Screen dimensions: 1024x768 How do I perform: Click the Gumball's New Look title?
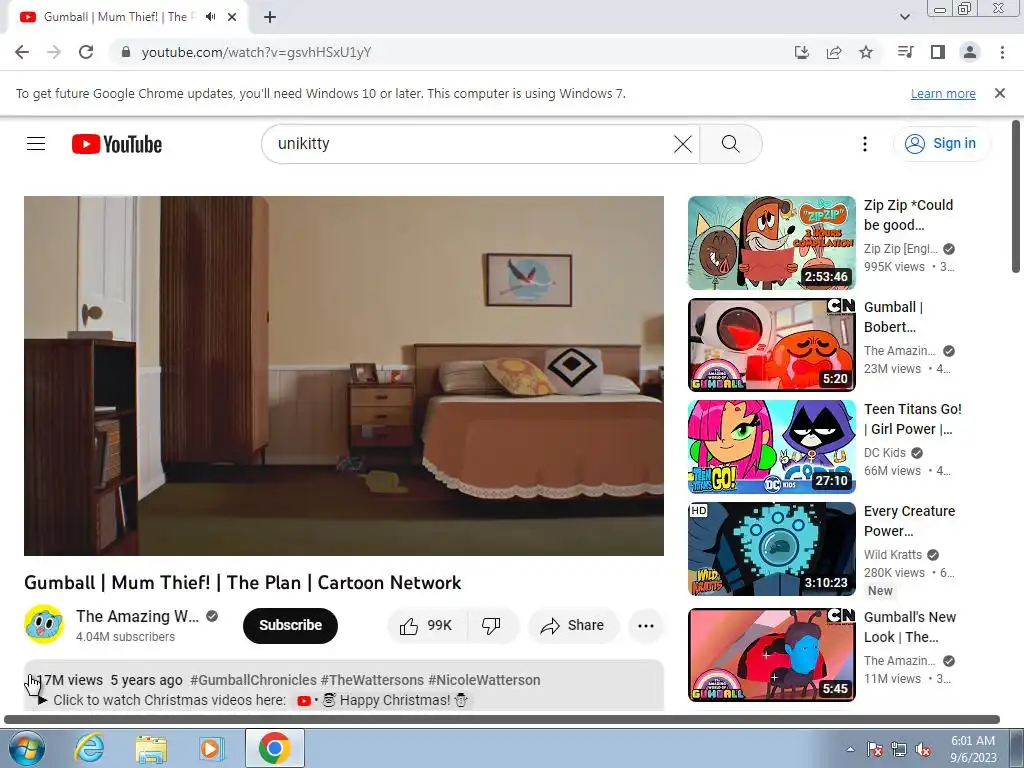(910, 626)
